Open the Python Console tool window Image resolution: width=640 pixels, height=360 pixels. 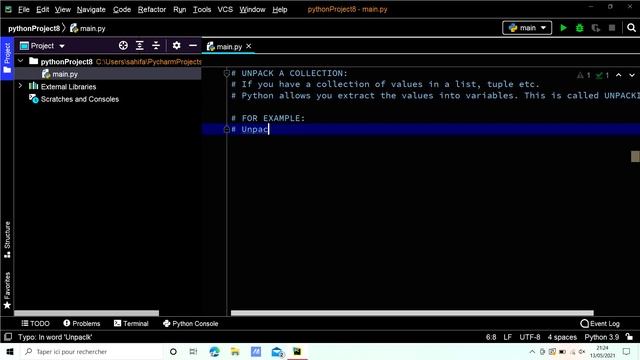(191, 323)
